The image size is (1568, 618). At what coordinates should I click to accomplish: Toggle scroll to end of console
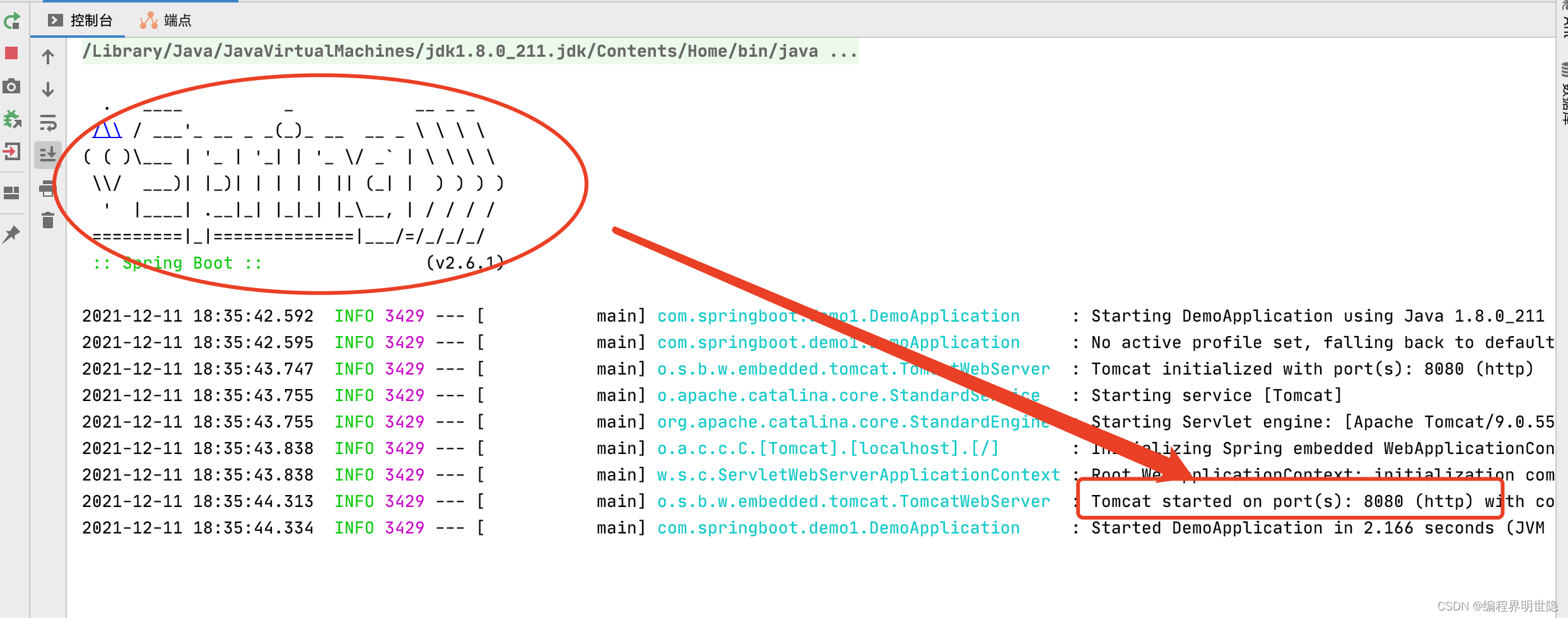pos(48,154)
